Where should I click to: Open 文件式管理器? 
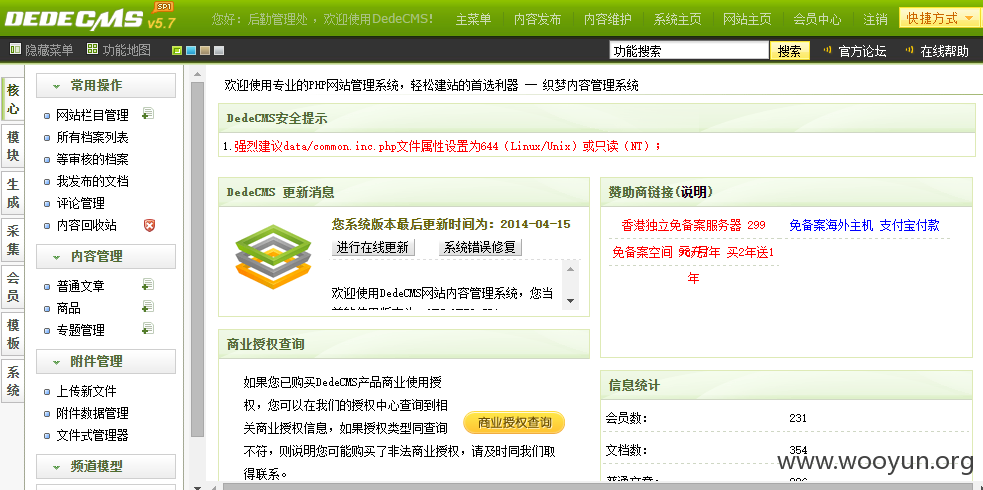[93, 435]
